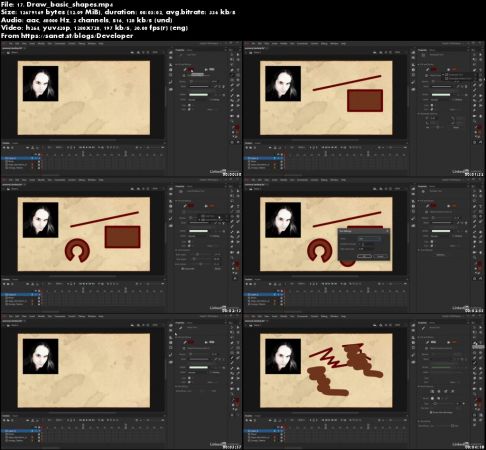Click the orange fill color swatch in the dialog frame's Properties panel
486x450 pixels.
coord(454,206)
